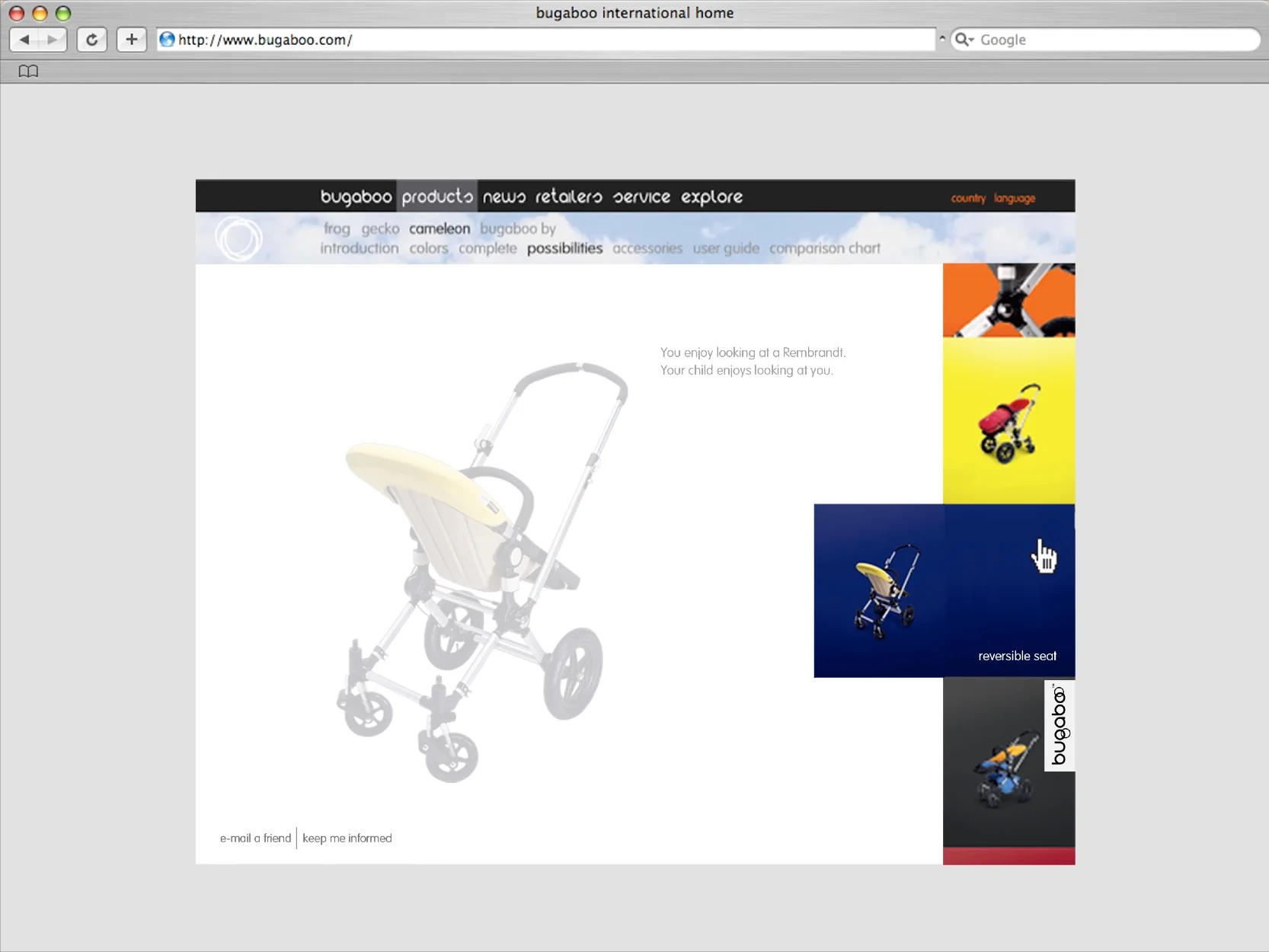Go to the complete section
The width and height of the screenshot is (1269, 952).
tap(487, 248)
